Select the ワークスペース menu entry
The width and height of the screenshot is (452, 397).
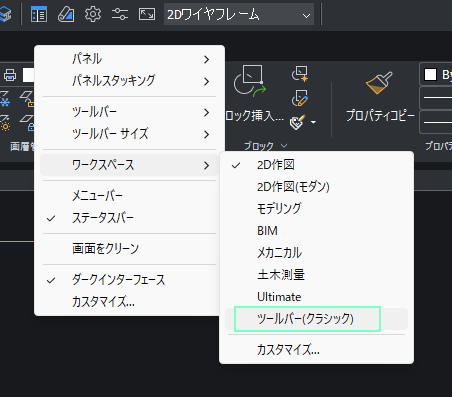(x=129, y=165)
